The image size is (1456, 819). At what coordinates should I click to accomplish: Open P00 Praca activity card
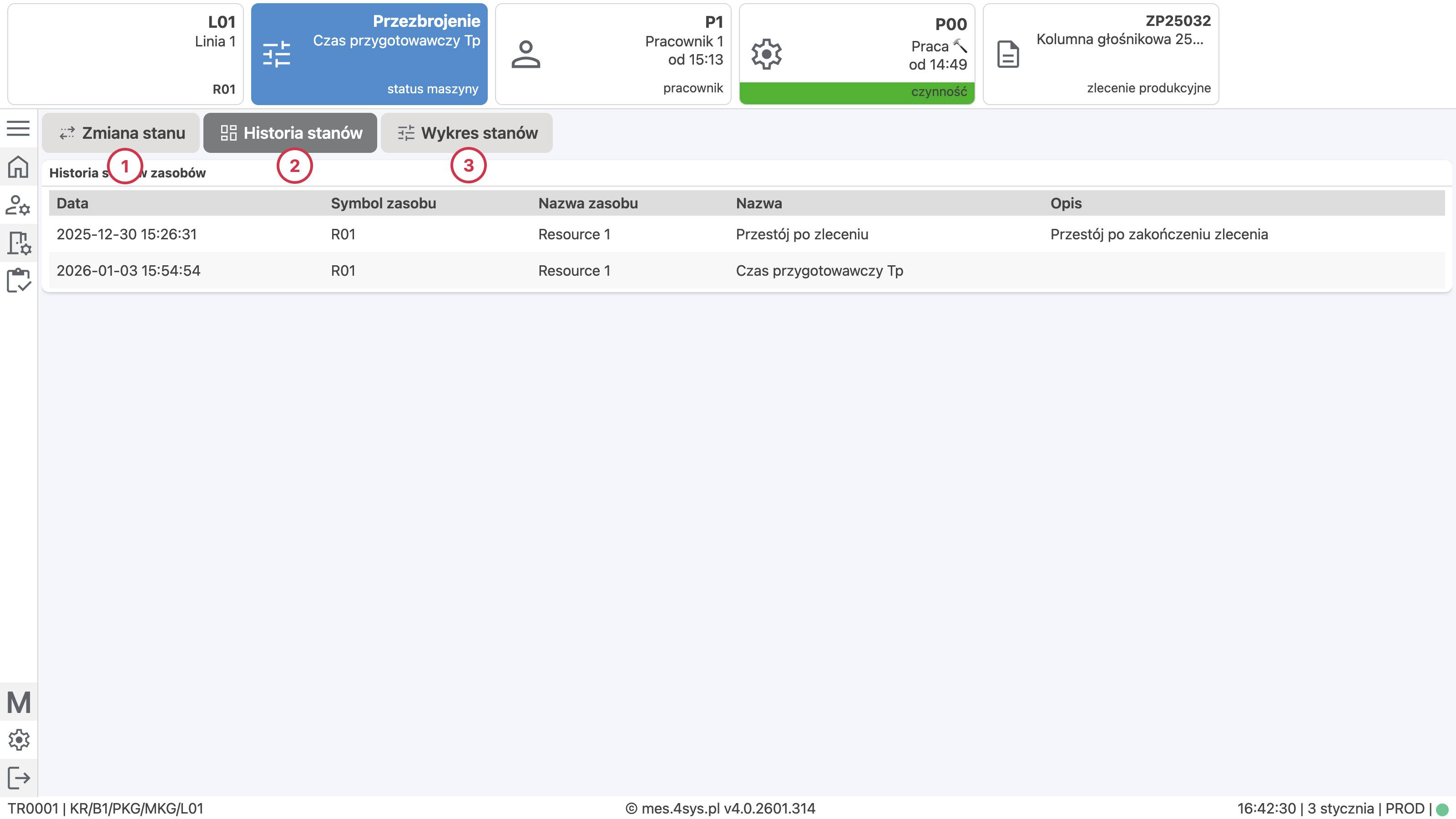click(x=857, y=54)
